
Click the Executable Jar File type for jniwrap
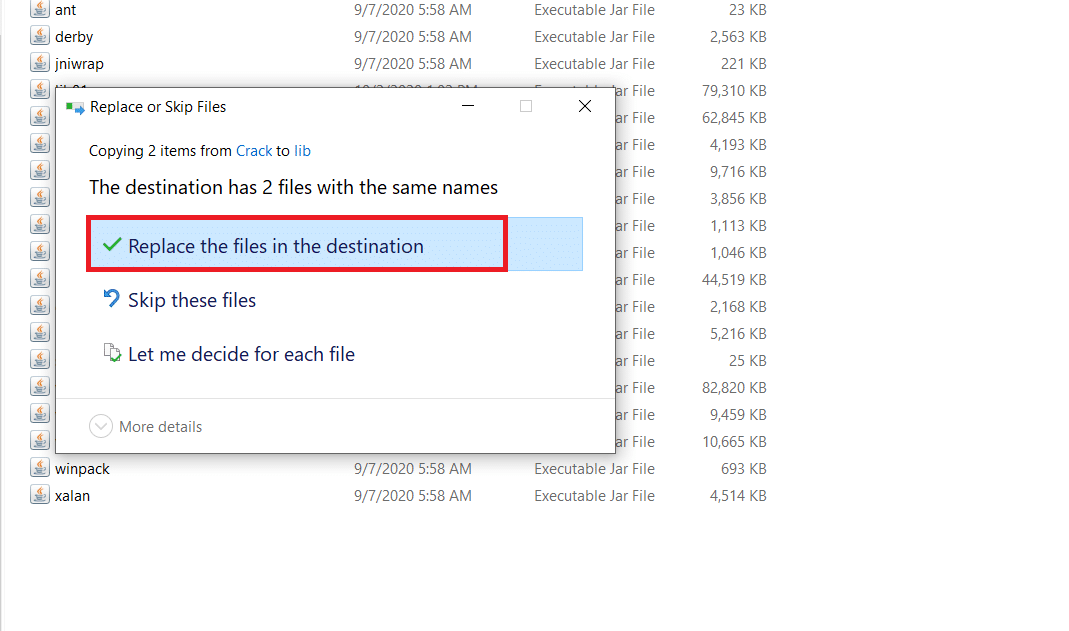594,64
